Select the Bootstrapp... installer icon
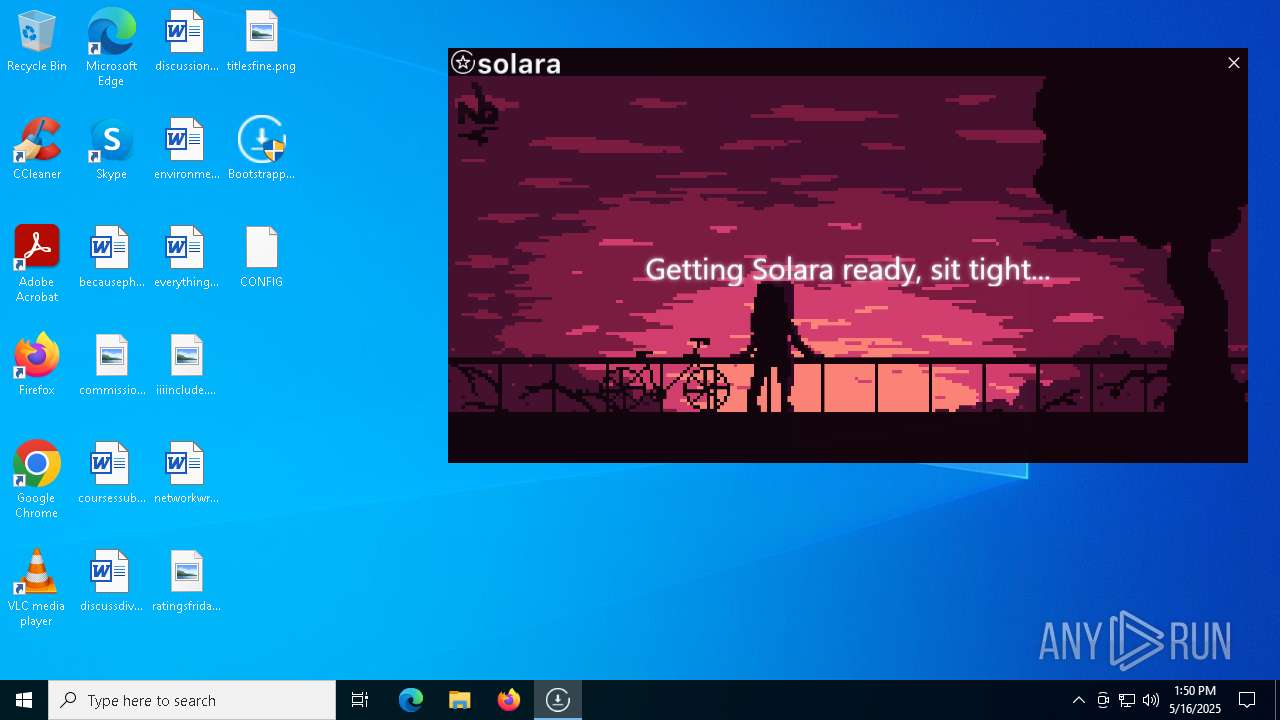The image size is (1280, 720). click(261, 149)
